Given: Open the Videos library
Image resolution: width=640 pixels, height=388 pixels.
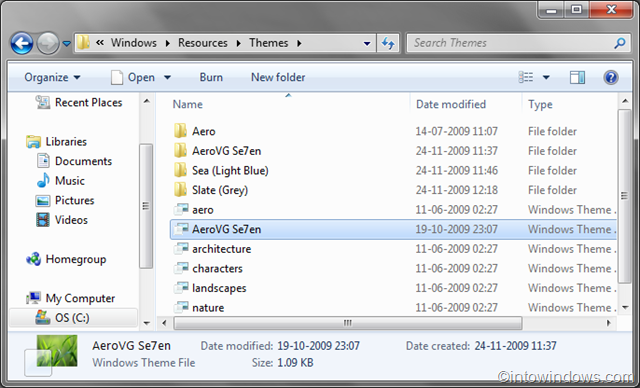Looking at the screenshot, I should [62, 220].
